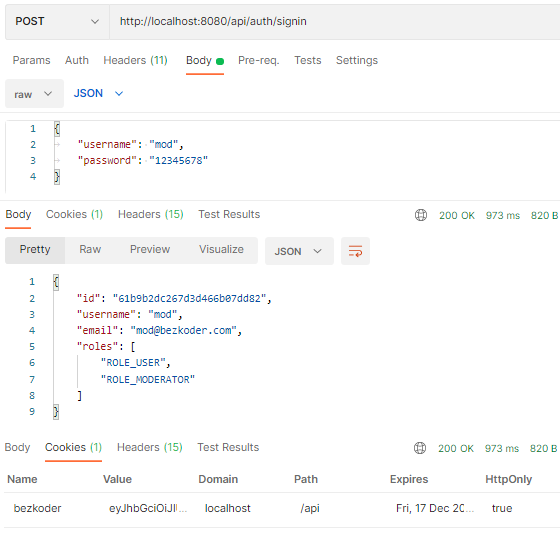Open the Pre-req. tab

tap(259, 60)
